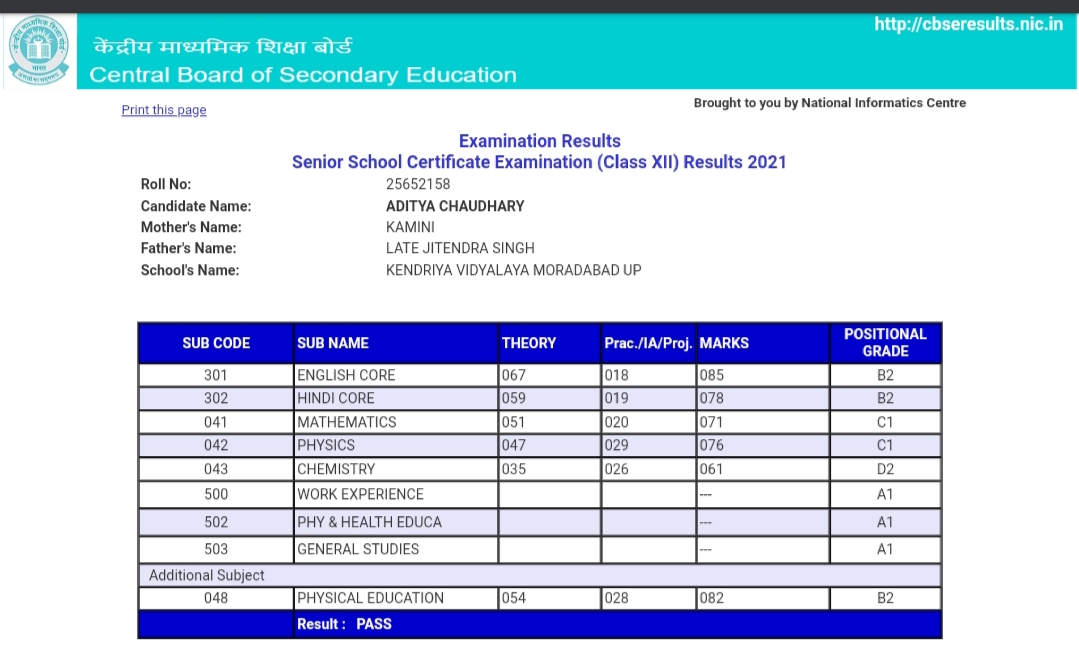Click sub code 302
The height and width of the screenshot is (671, 1079).
[216, 398]
